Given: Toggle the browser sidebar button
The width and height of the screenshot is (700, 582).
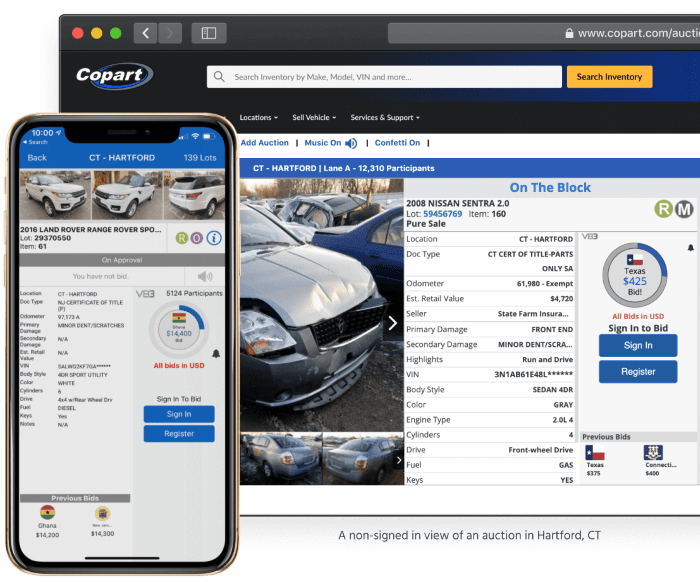Looking at the screenshot, I should [x=208, y=33].
